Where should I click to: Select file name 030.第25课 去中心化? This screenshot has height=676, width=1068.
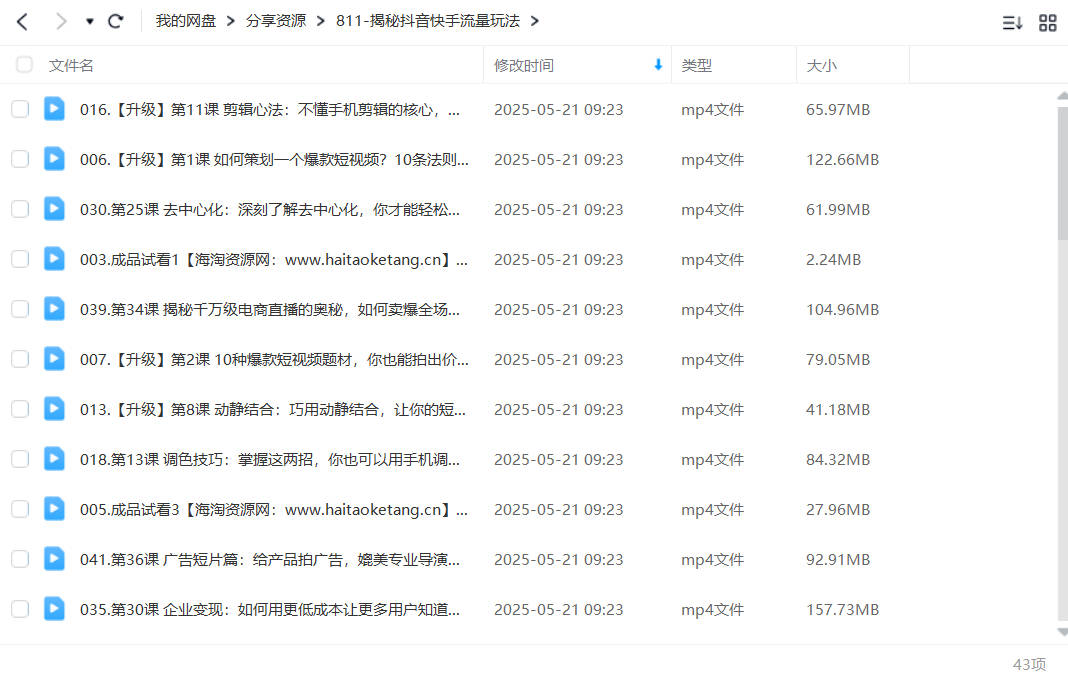tap(270, 210)
